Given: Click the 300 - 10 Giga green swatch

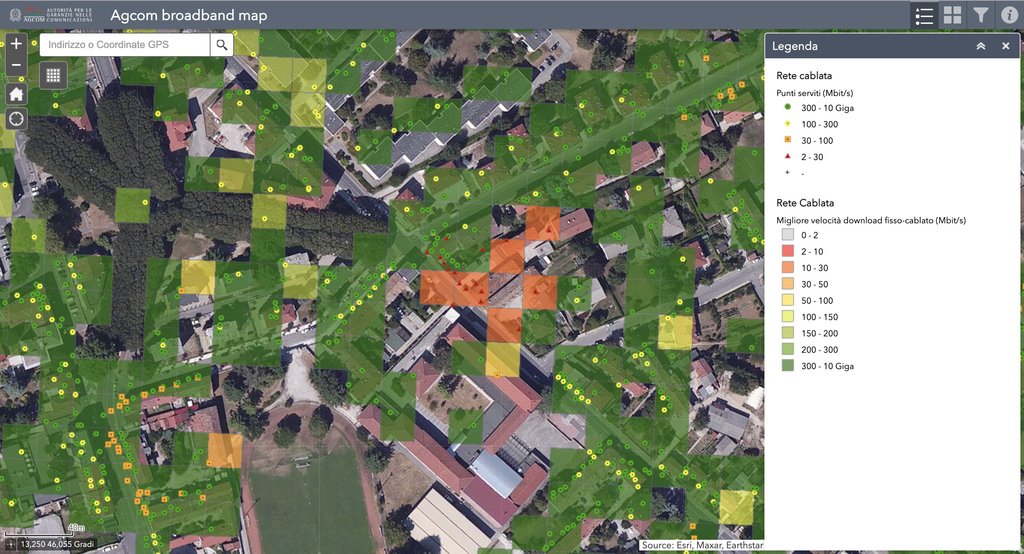Looking at the screenshot, I should (787, 366).
